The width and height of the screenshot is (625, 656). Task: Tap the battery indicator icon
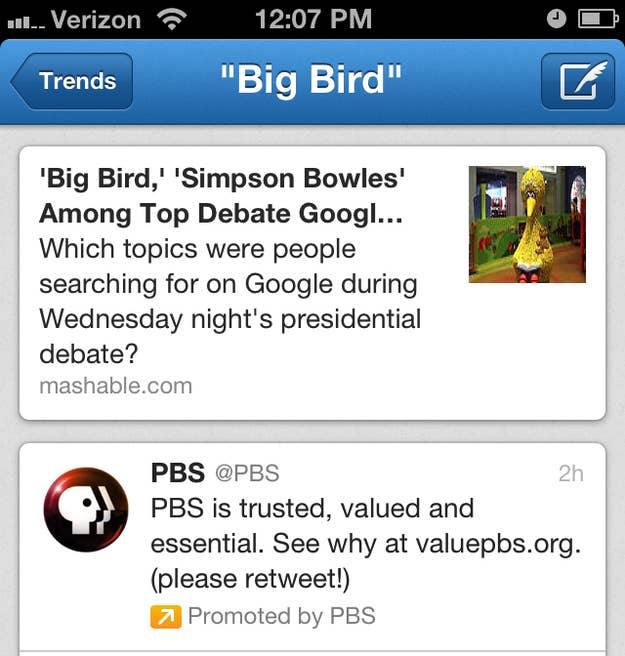pos(599,19)
